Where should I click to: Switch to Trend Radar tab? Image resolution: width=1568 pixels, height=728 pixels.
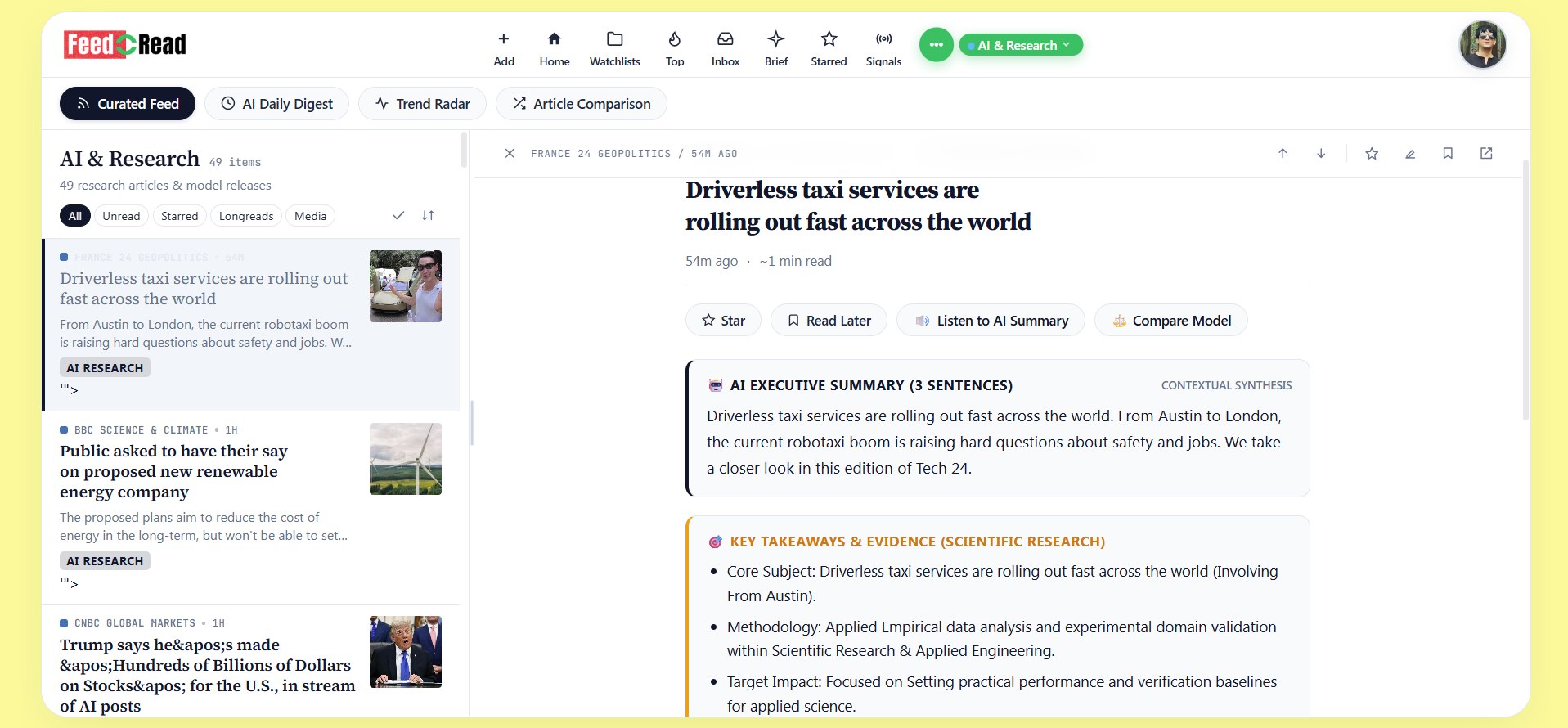coord(422,104)
